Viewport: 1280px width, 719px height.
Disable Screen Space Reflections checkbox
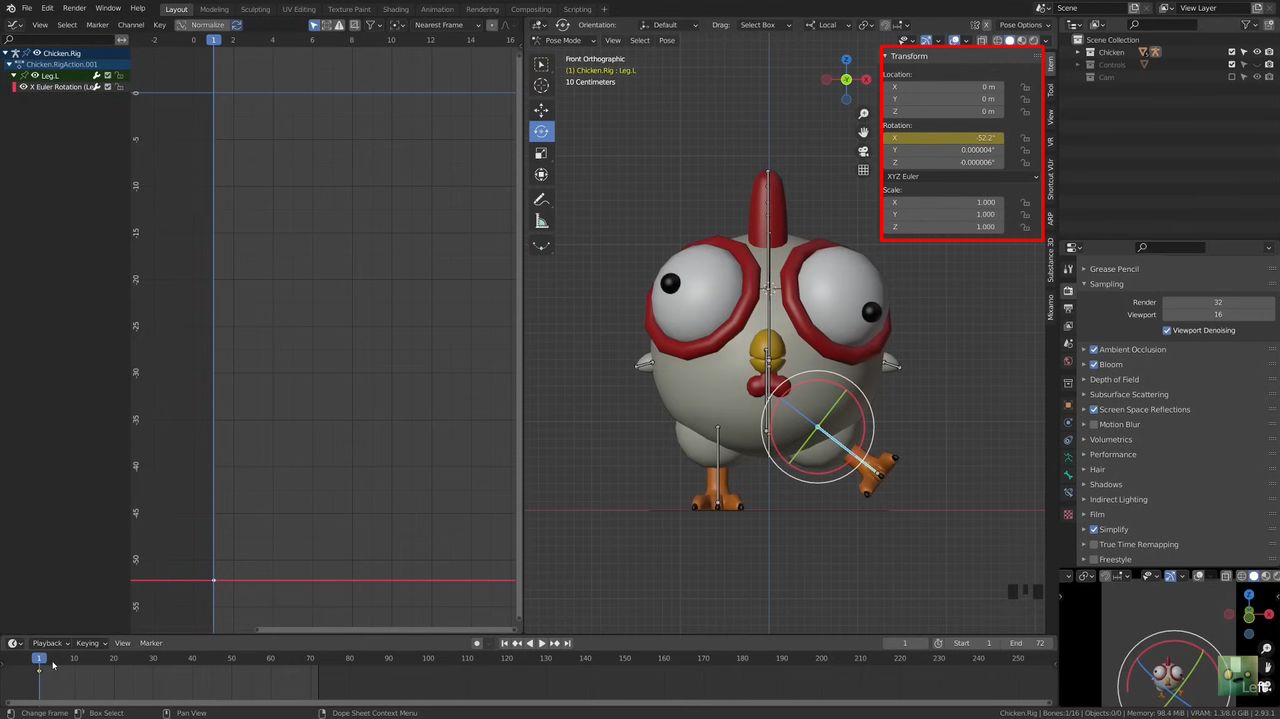1094,409
